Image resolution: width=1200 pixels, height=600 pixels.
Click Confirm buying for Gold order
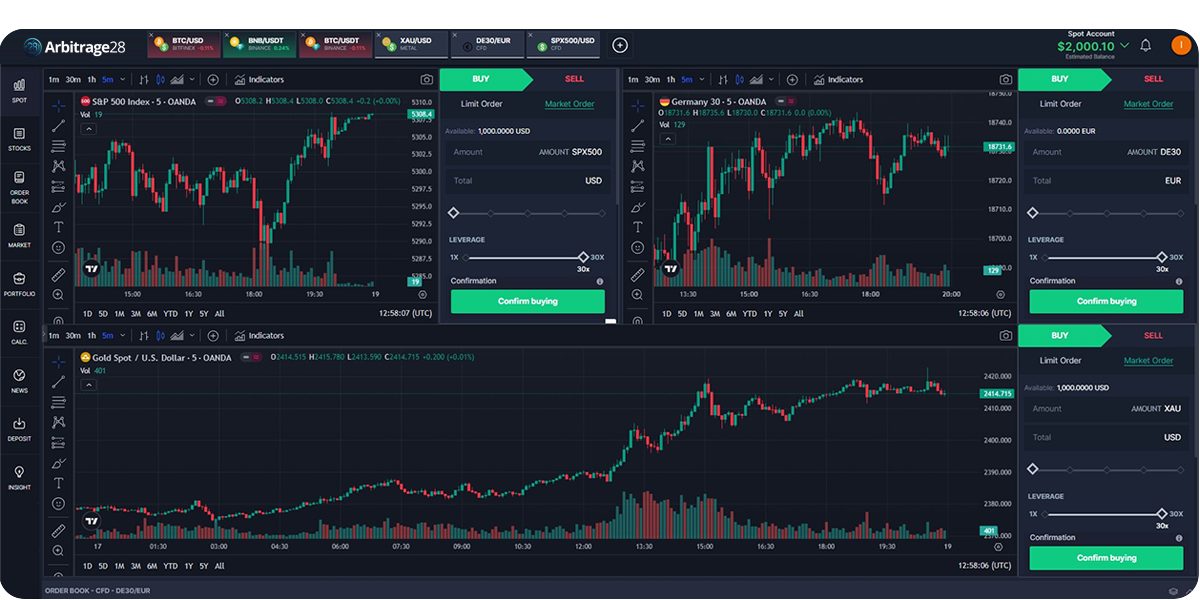[1106, 558]
